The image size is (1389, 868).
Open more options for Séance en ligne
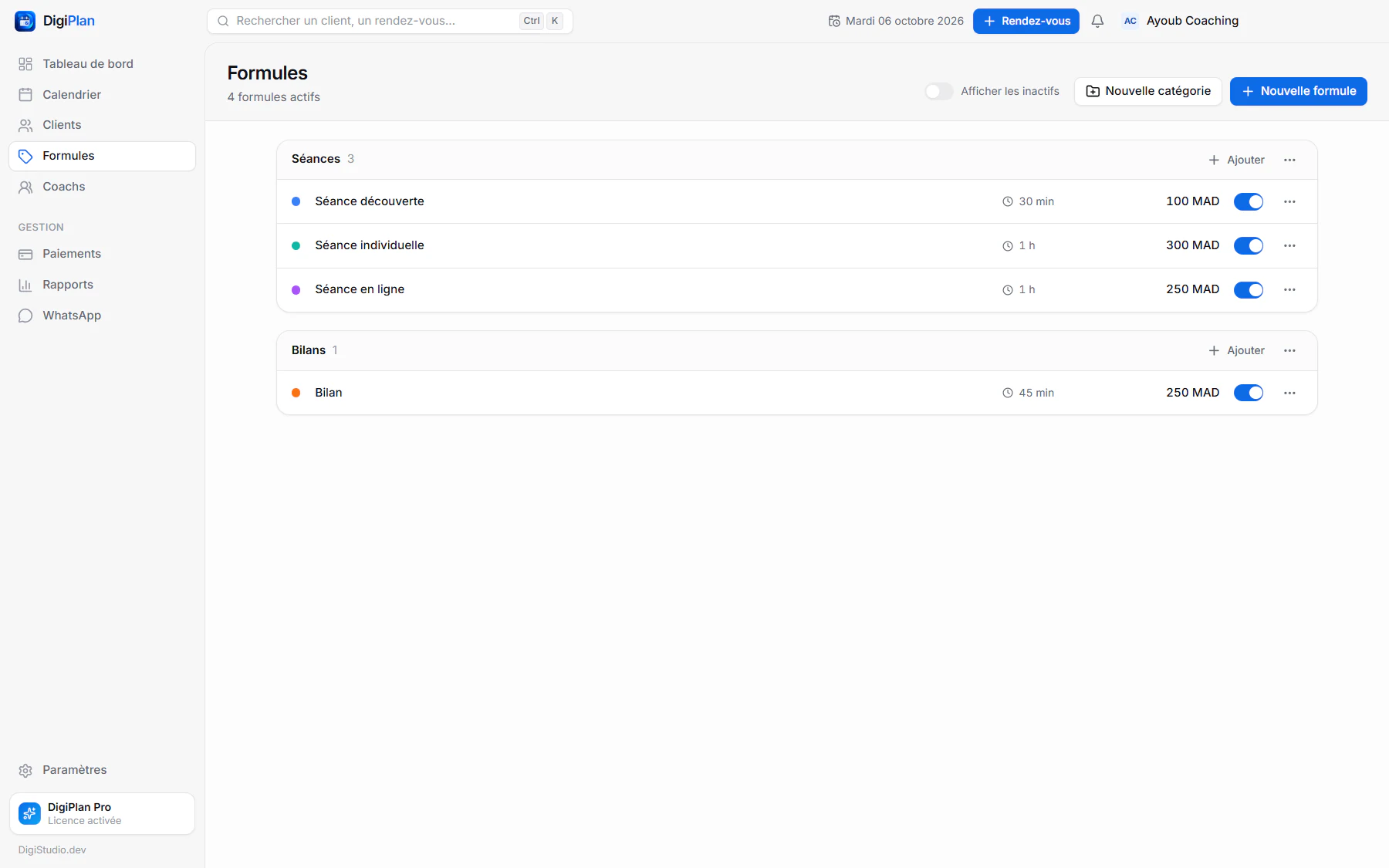[1289, 289]
